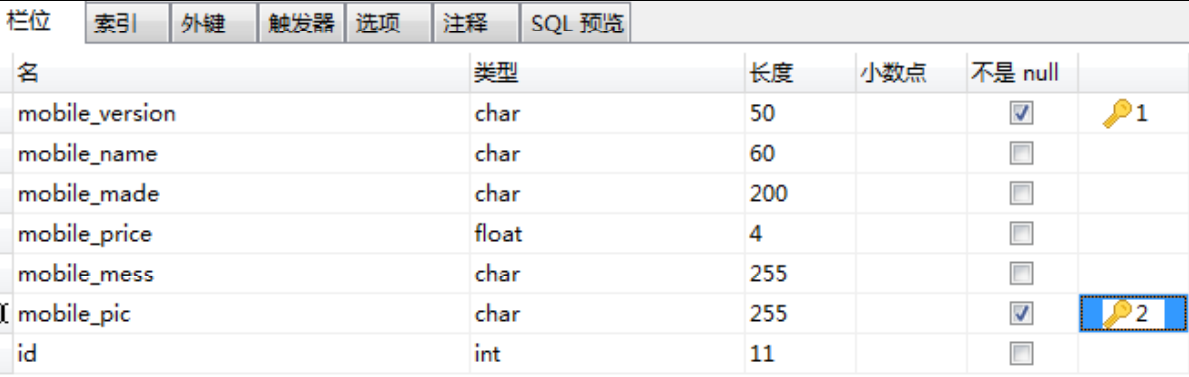This screenshot has height=377, width=1189.
Task: Click char type cell in mobile_made row
Action: 606,194
